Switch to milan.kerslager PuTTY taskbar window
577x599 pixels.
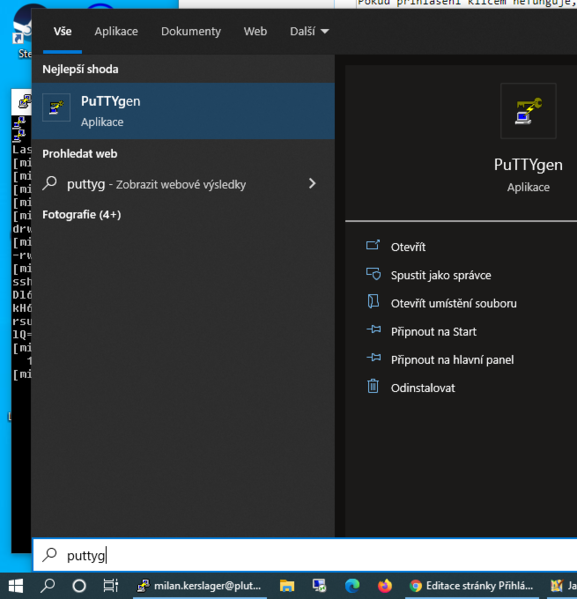click(199, 586)
